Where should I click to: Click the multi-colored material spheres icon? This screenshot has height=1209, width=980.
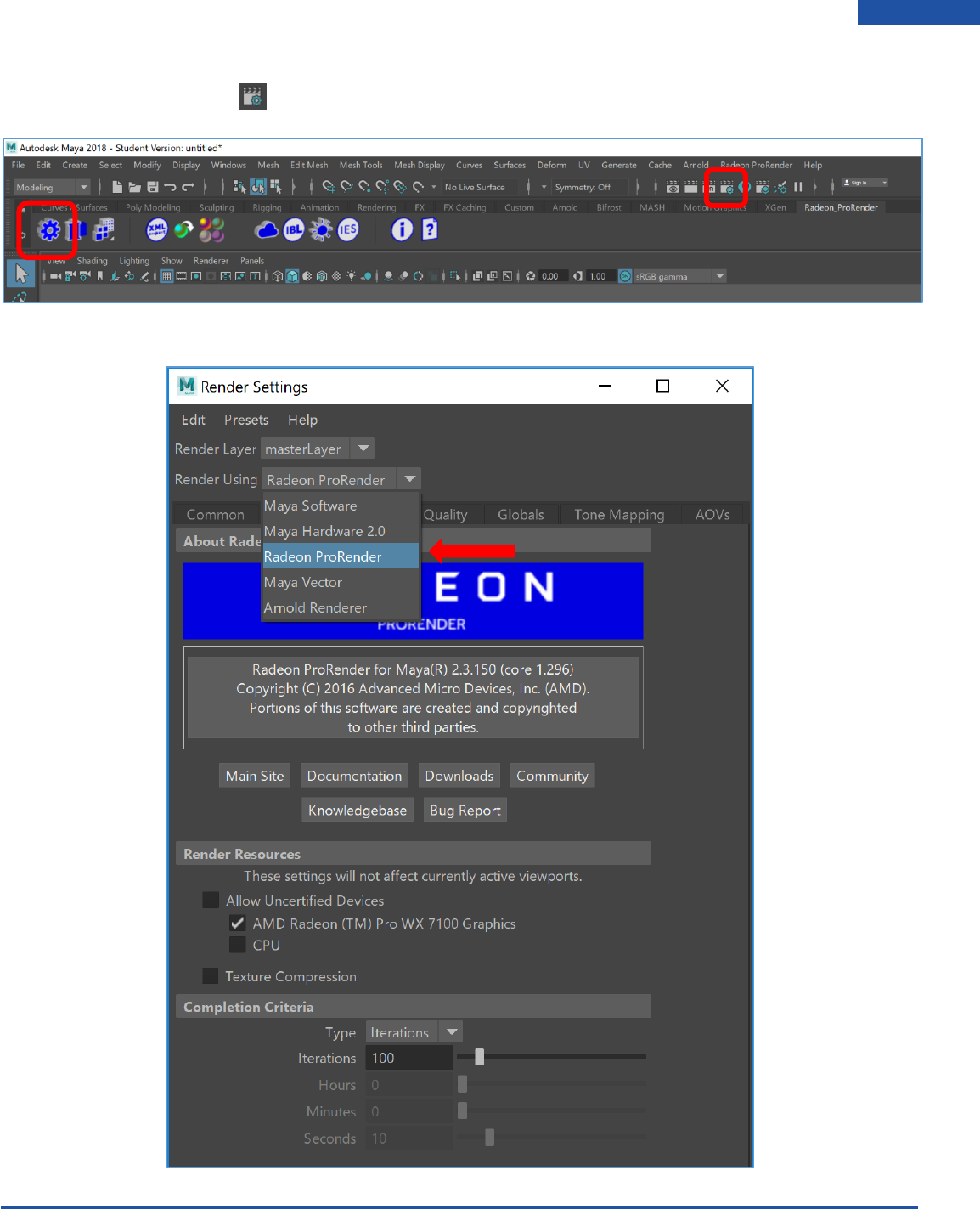tap(211, 229)
